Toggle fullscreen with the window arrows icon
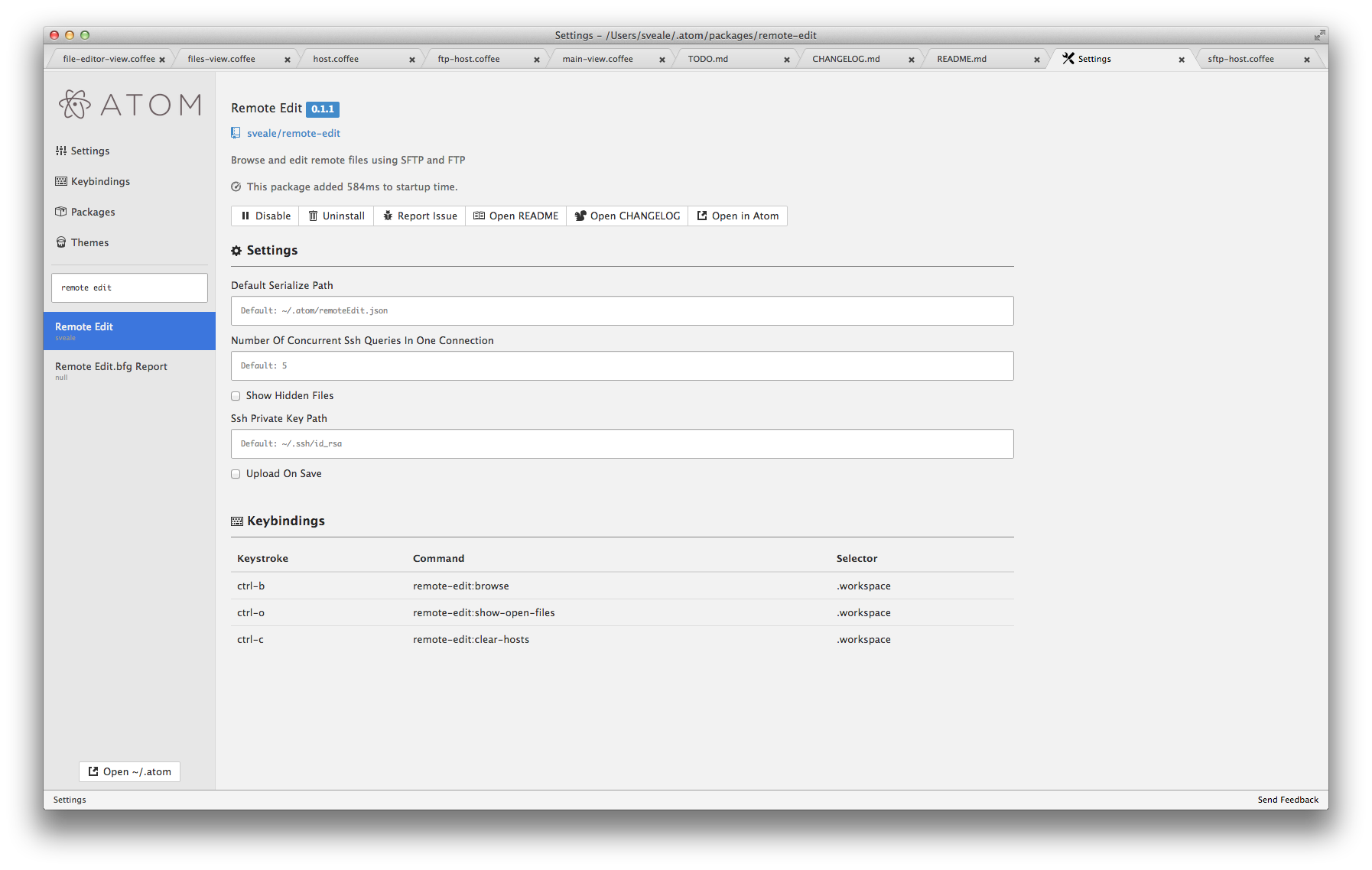1372x870 pixels. click(1319, 35)
